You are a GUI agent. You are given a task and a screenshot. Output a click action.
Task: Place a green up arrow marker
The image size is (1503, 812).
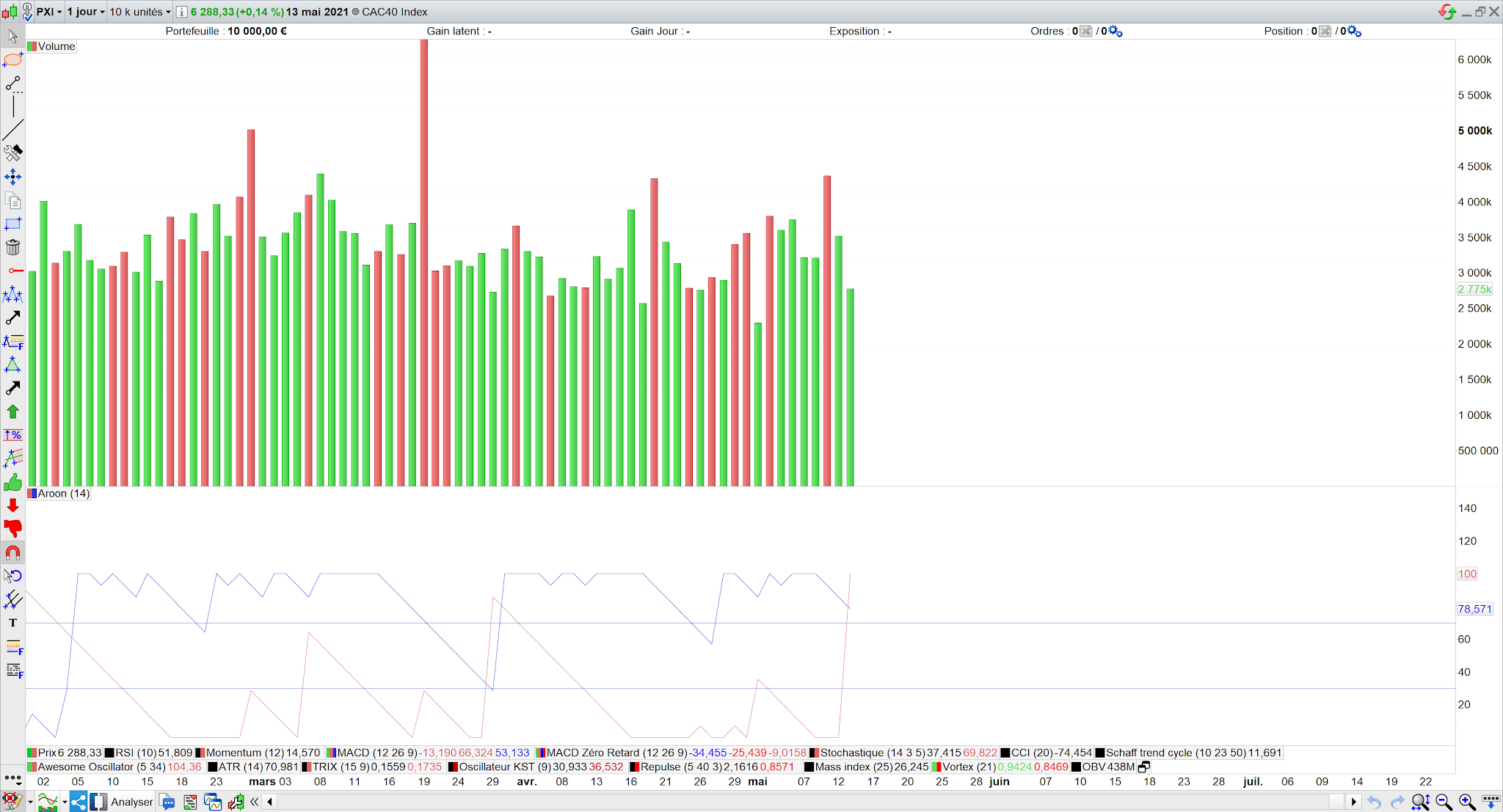coord(12,412)
